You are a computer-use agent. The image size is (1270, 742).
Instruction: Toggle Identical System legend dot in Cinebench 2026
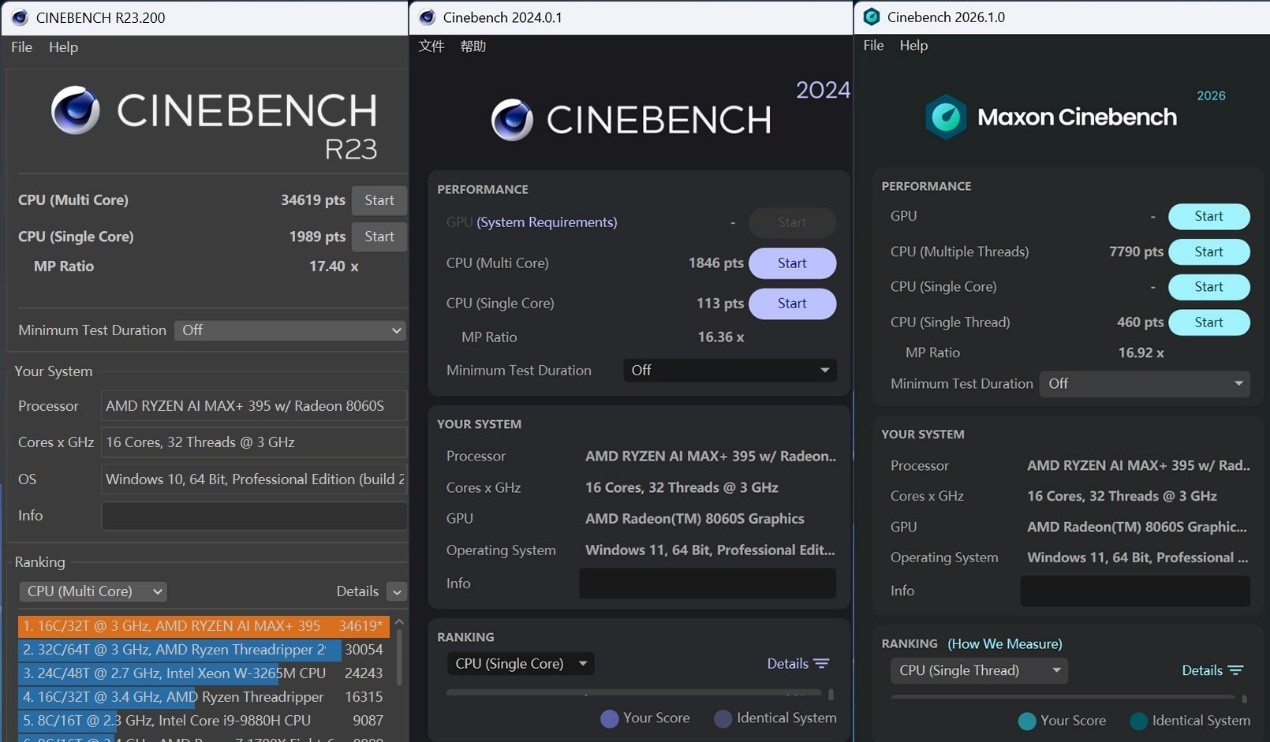(1138, 721)
